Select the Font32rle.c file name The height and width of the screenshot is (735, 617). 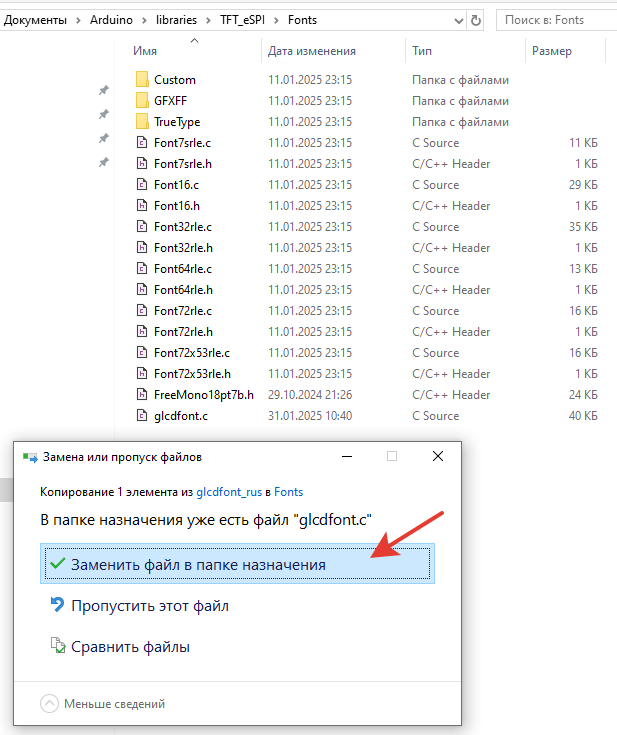point(183,226)
